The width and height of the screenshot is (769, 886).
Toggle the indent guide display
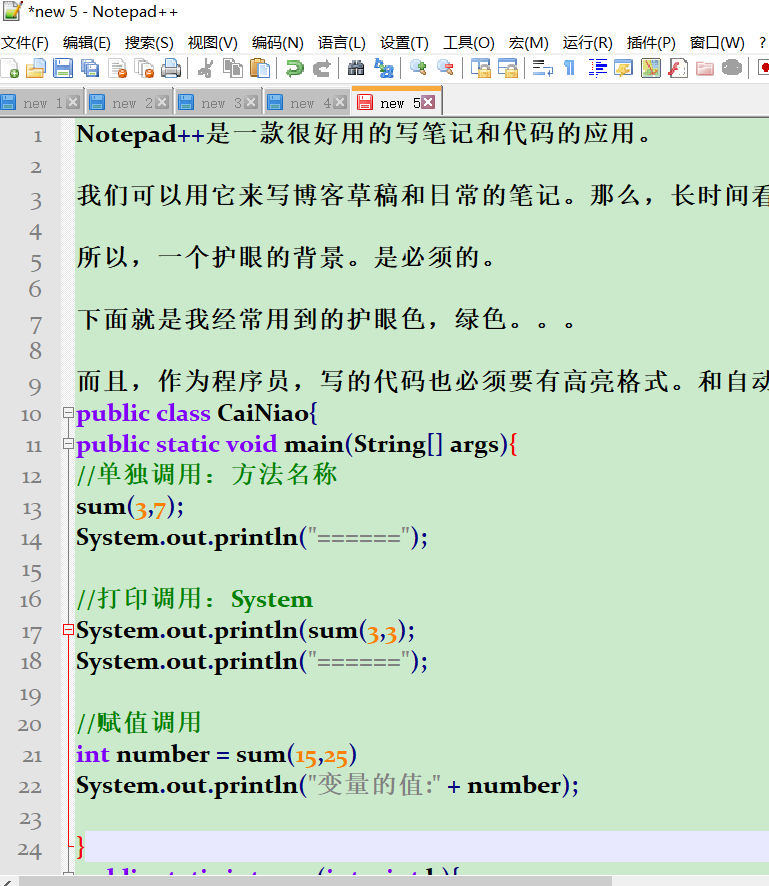[597, 68]
